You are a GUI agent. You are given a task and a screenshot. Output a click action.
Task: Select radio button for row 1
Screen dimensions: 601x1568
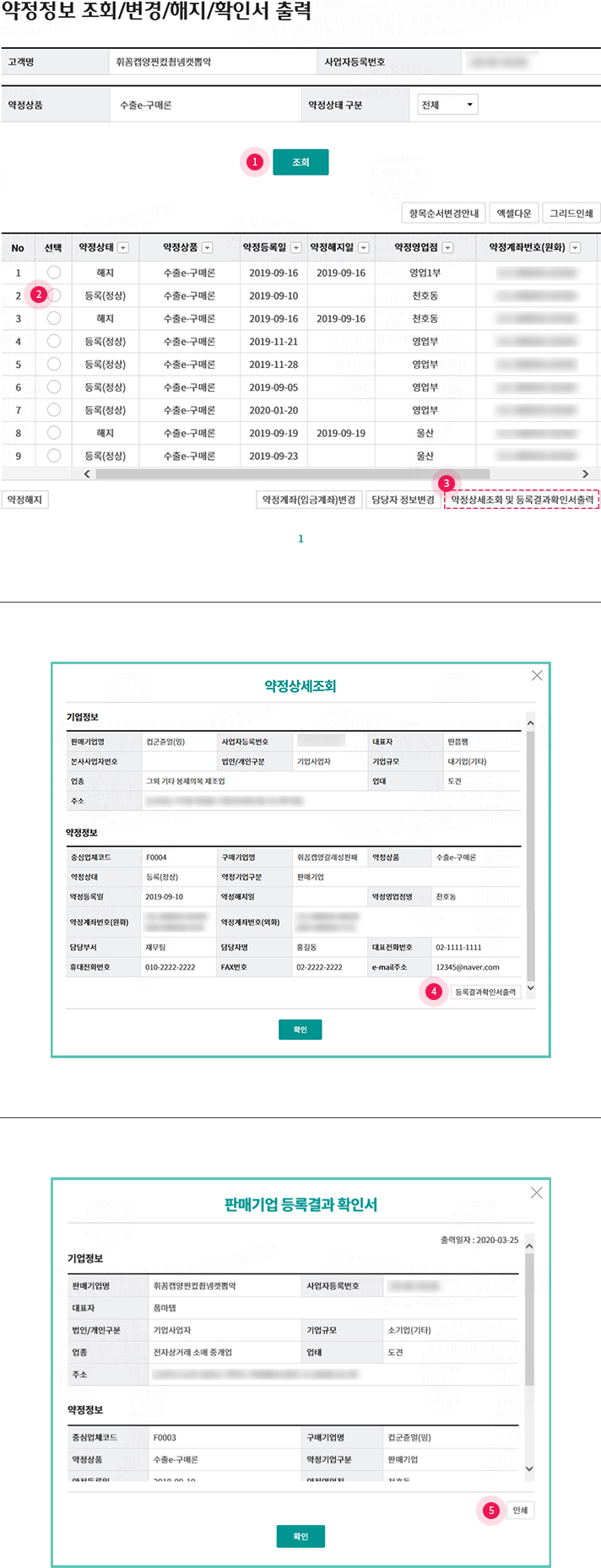[54, 273]
